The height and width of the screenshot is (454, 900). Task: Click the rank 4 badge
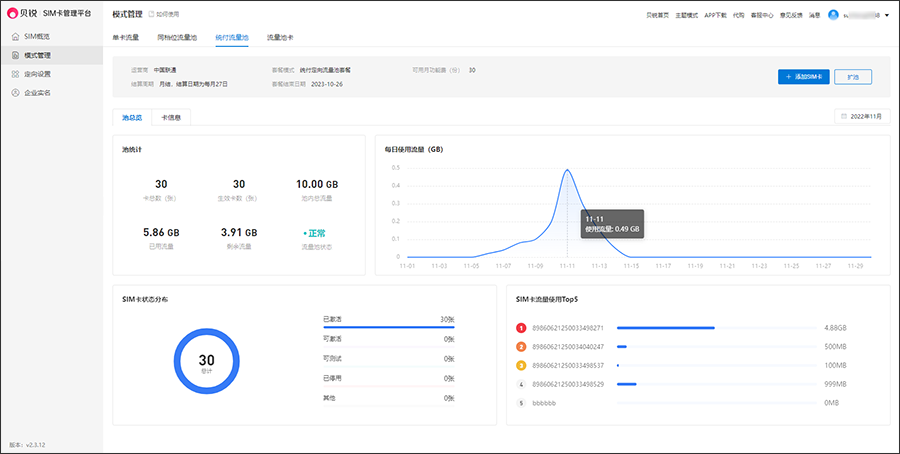point(521,384)
